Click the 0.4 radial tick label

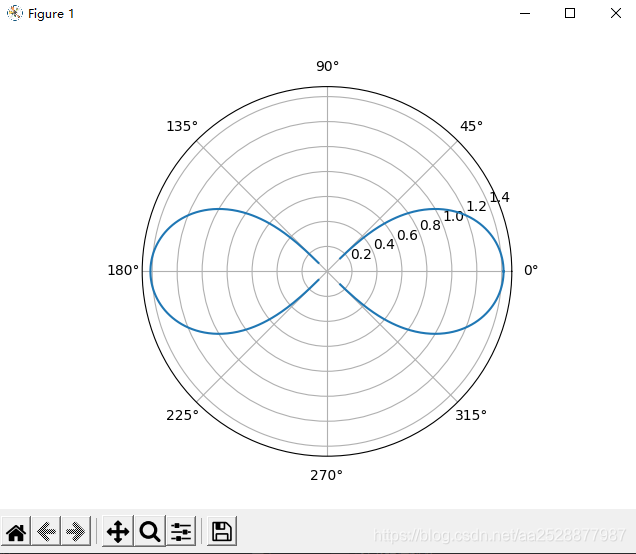384,244
